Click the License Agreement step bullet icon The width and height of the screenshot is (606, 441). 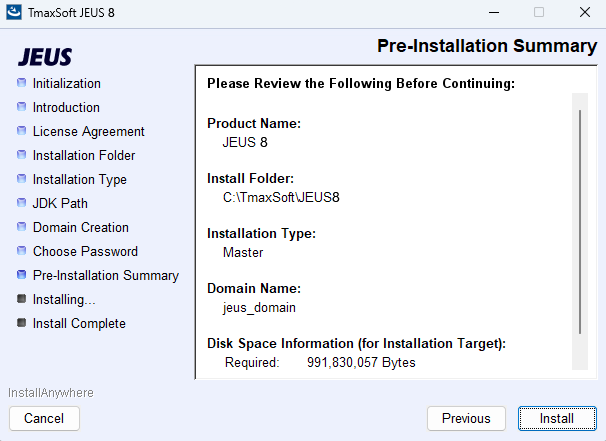22,131
